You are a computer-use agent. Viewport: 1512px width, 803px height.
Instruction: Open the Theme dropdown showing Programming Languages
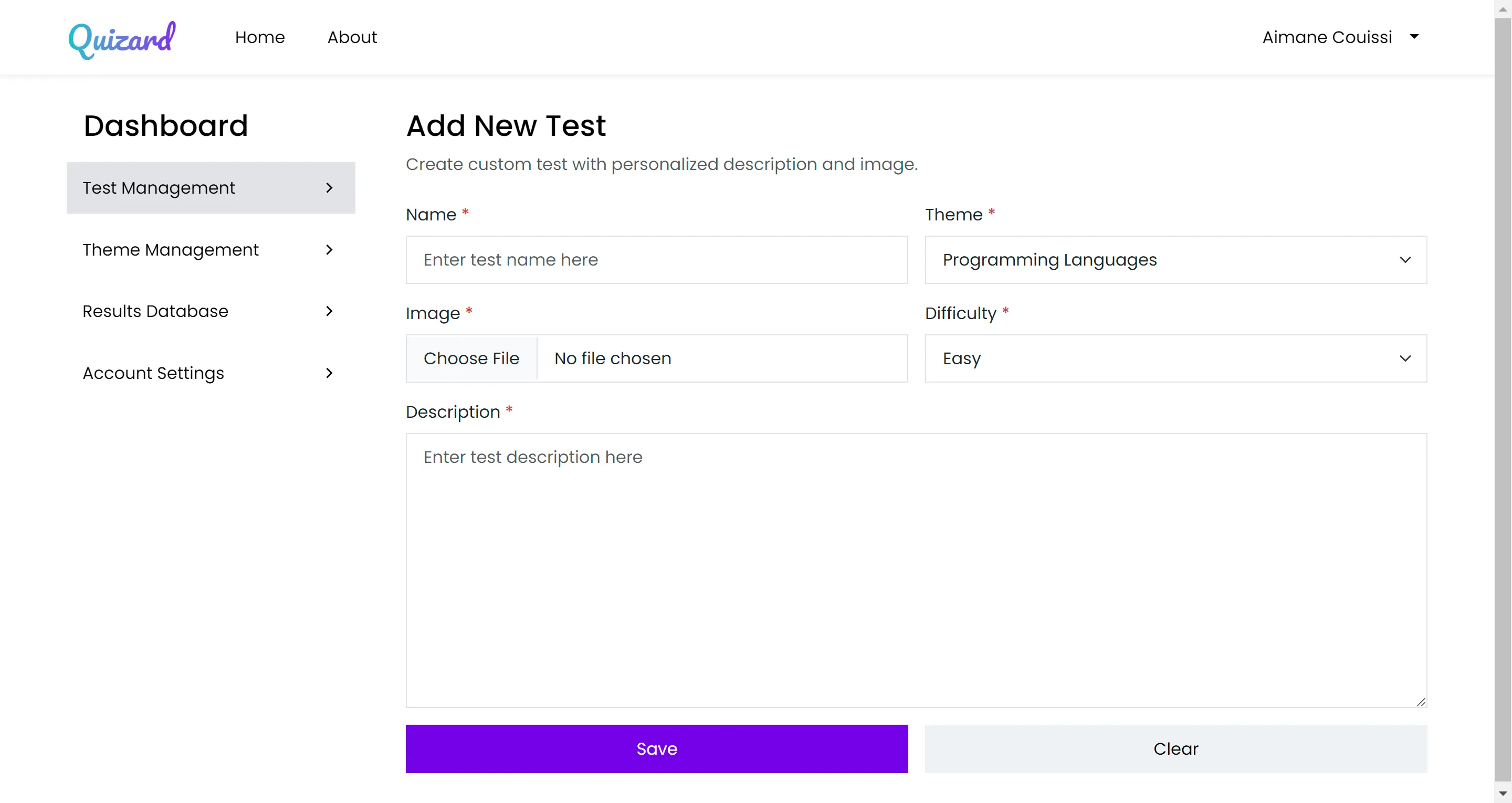pos(1175,260)
